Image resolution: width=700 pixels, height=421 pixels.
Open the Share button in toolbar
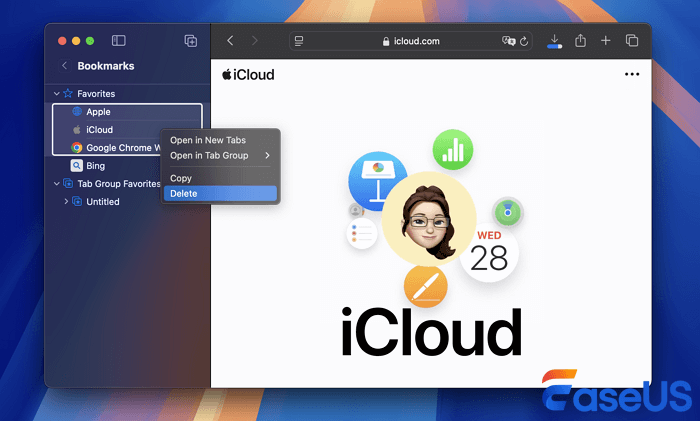(x=581, y=41)
